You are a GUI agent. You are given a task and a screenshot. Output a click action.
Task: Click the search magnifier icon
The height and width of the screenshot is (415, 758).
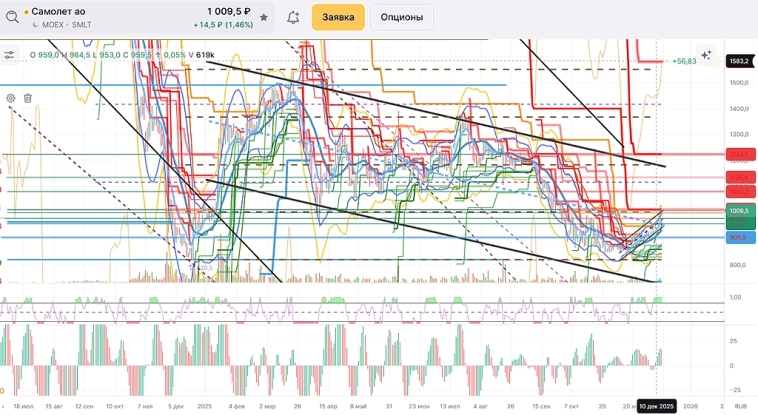pos(12,17)
